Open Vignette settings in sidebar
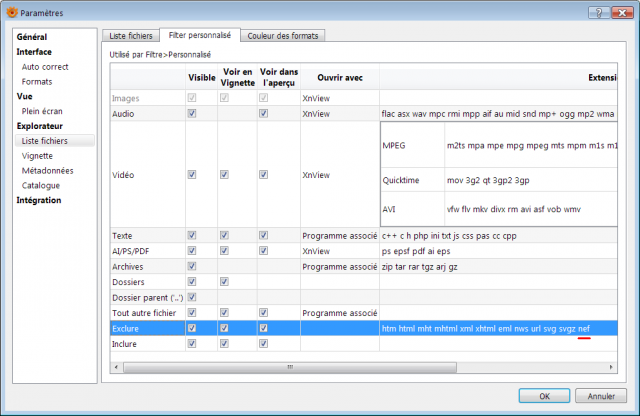 coord(37,156)
